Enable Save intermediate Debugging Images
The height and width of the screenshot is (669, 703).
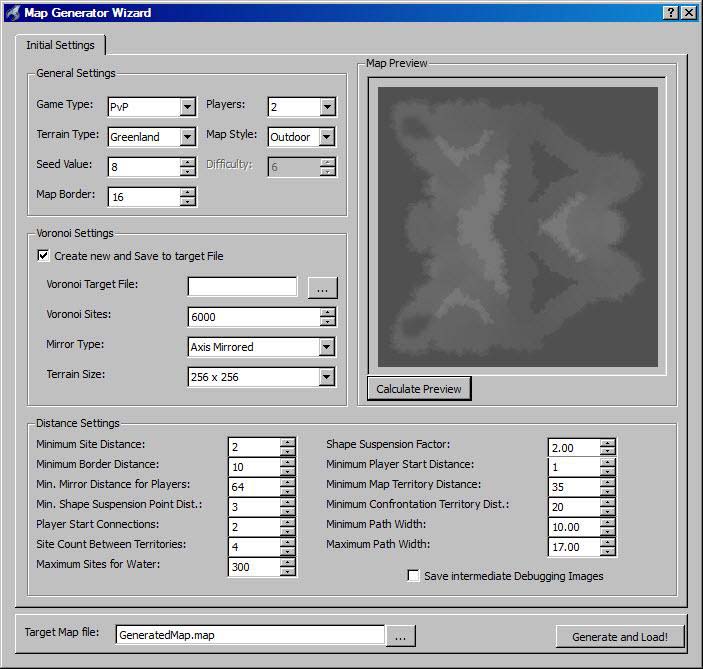click(x=413, y=576)
